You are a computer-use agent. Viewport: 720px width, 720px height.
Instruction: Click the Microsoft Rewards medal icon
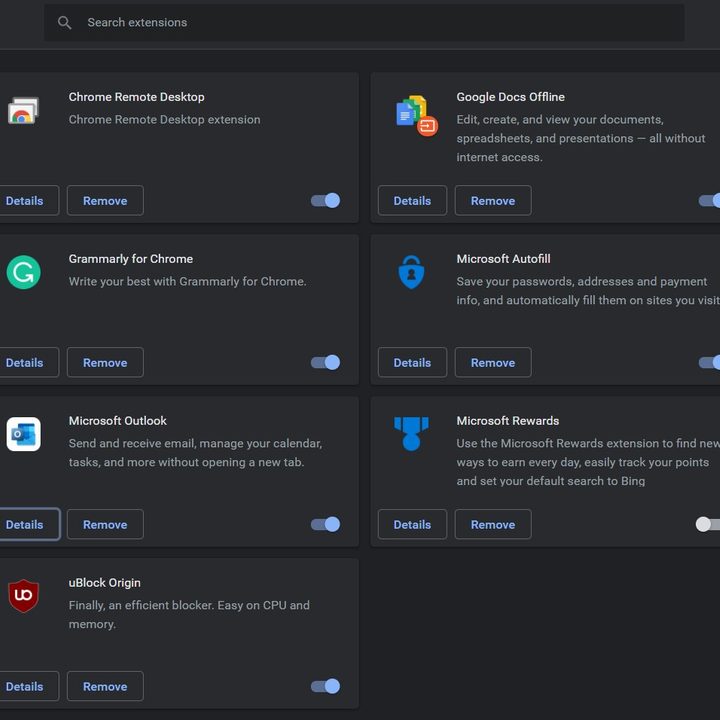click(x=411, y=433)
